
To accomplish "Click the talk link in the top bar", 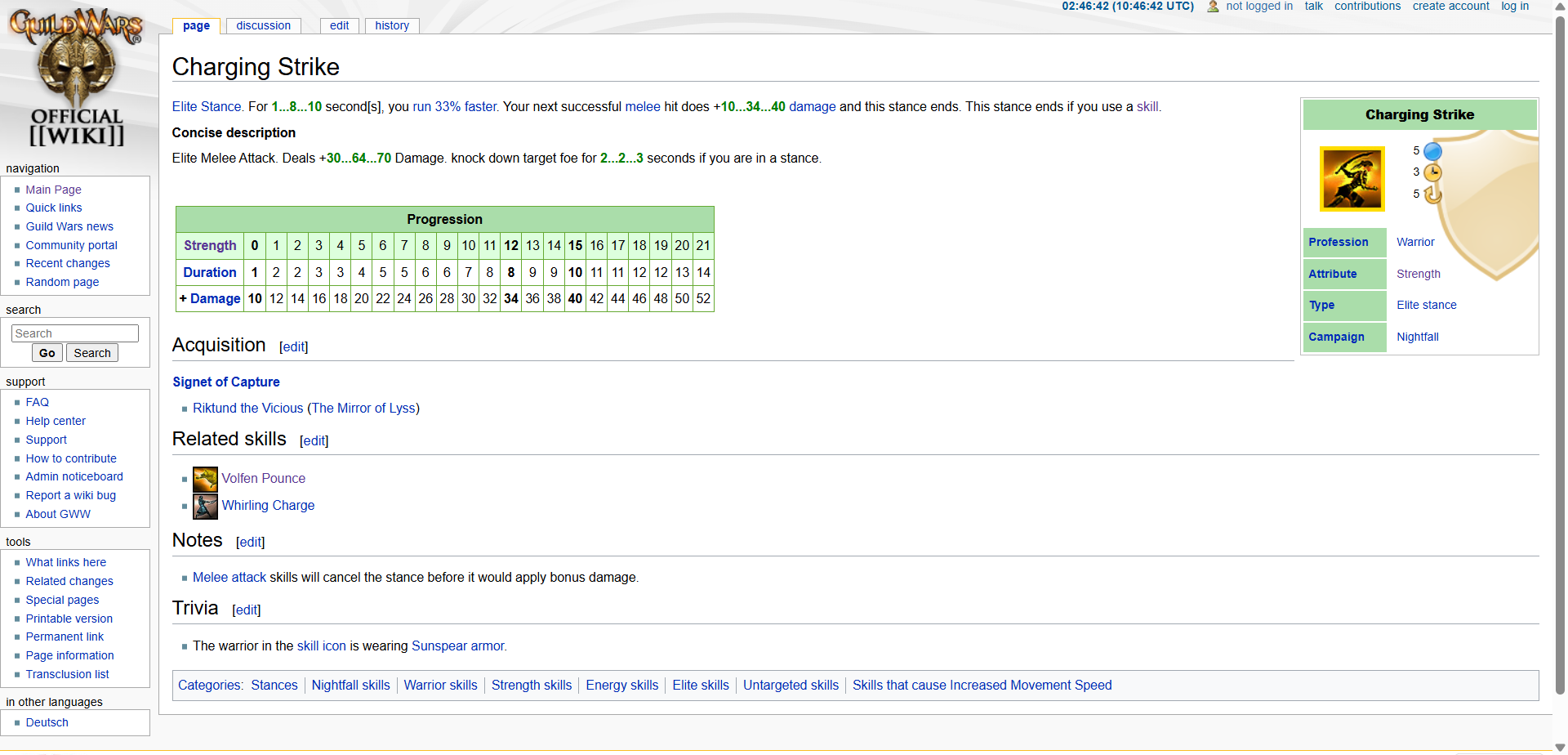I will (x=1313, y=7).
